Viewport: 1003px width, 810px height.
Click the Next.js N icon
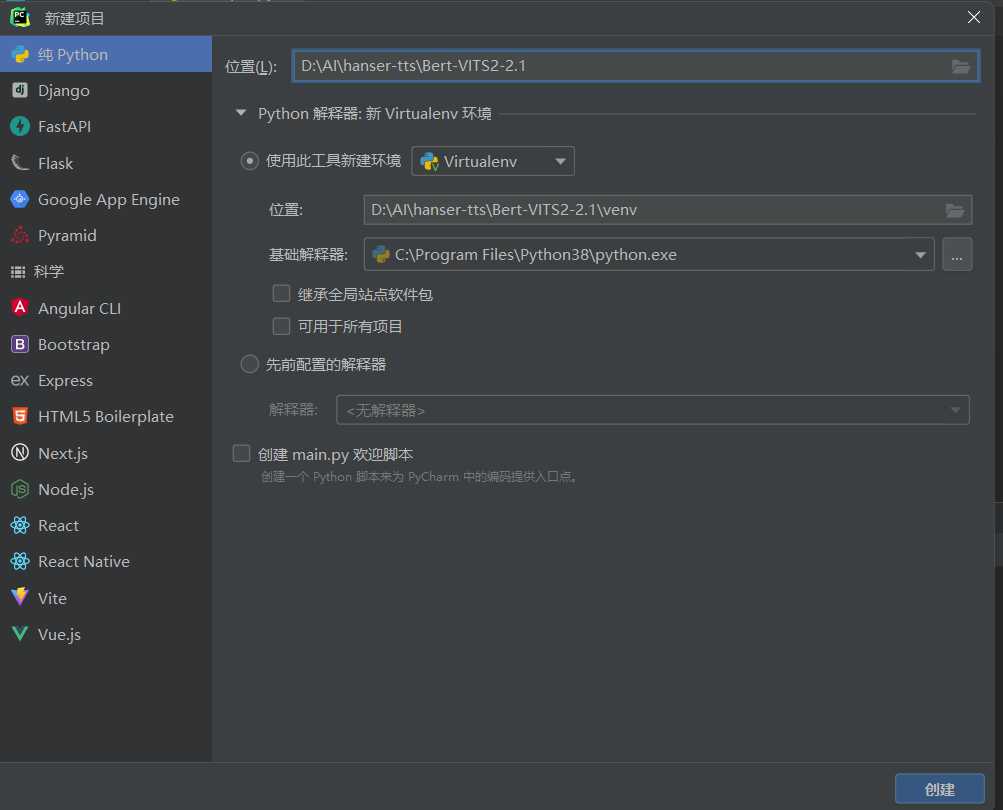click(x=20, y=452)
